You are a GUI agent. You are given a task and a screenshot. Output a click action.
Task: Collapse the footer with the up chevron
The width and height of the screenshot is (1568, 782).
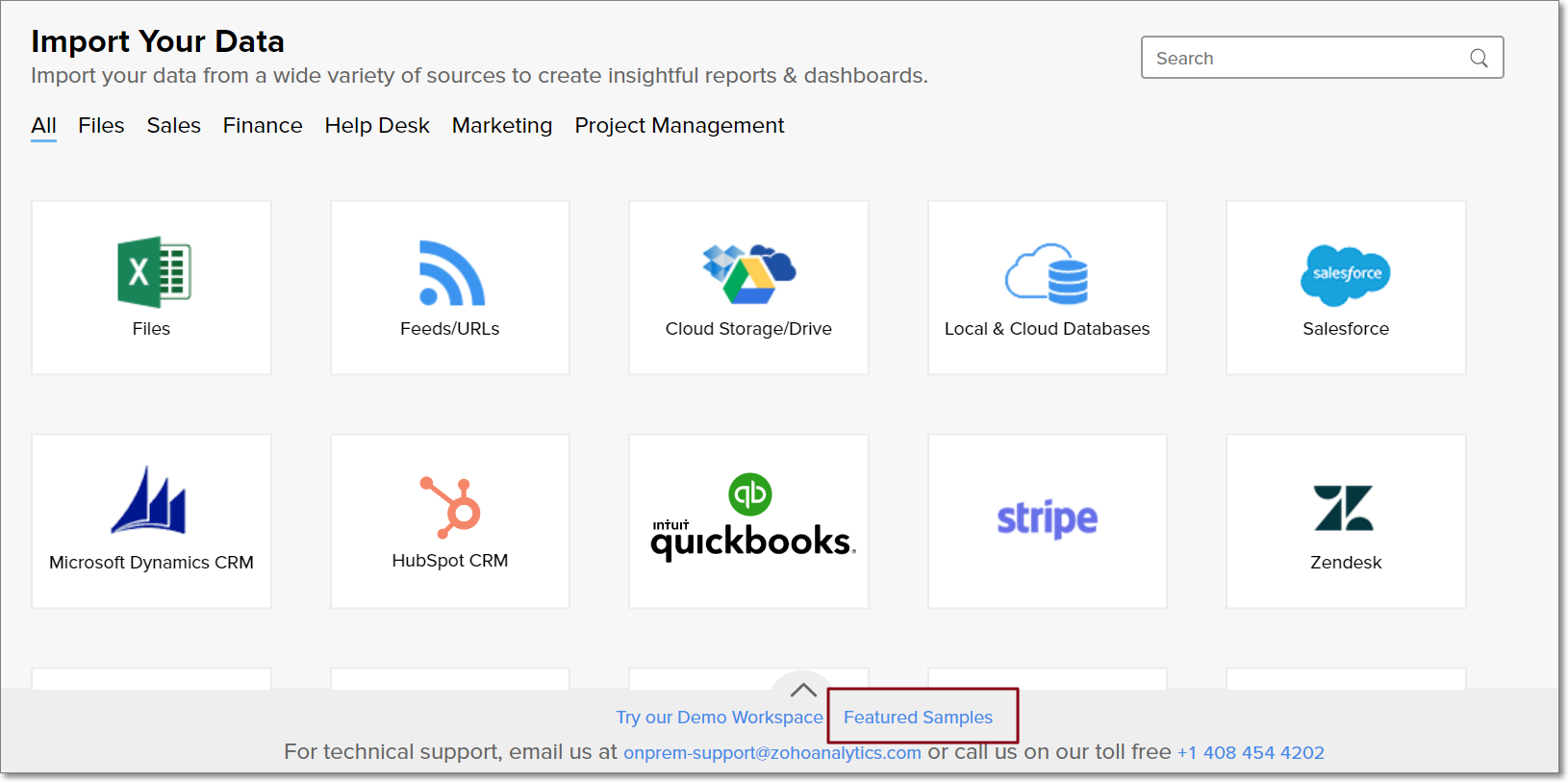click(803, 690)
